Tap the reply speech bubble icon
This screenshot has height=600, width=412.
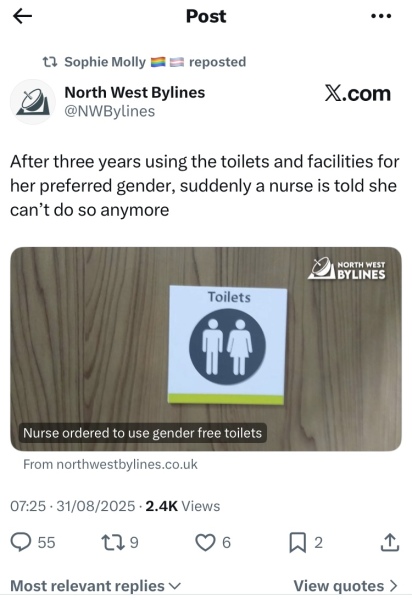tap(20, 543)
